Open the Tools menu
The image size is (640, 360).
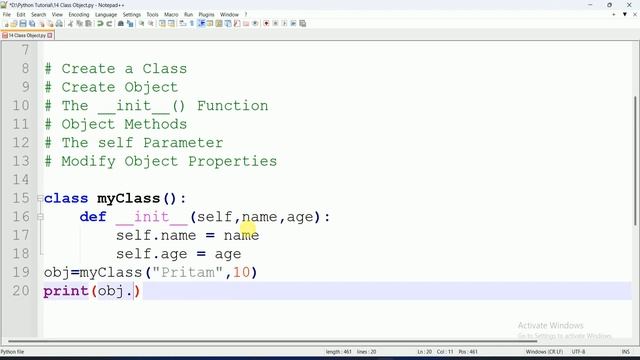[152, 14]
